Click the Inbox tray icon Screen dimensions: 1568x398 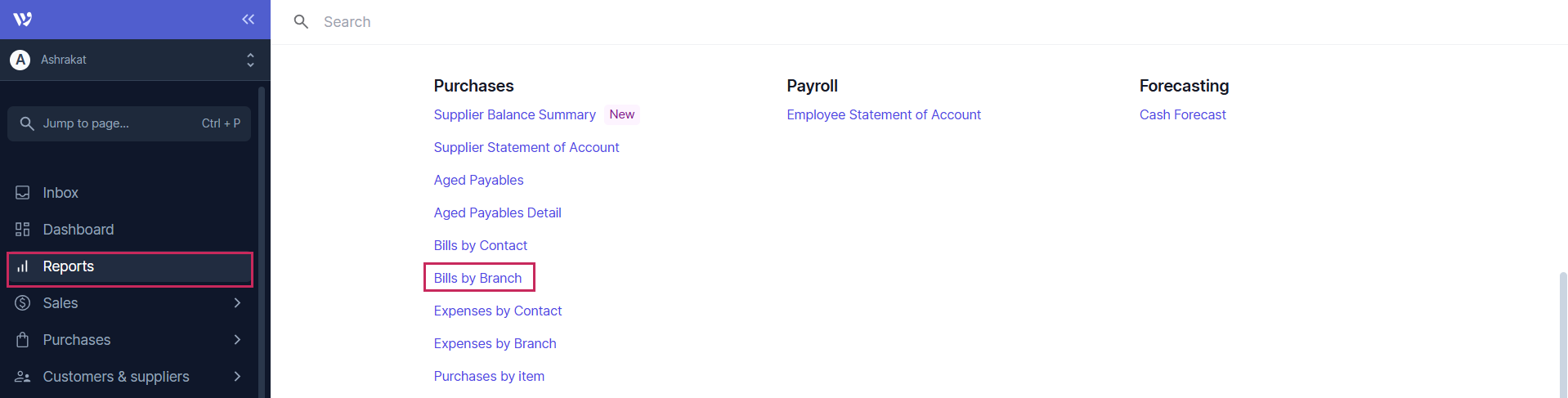pos(23,193)
